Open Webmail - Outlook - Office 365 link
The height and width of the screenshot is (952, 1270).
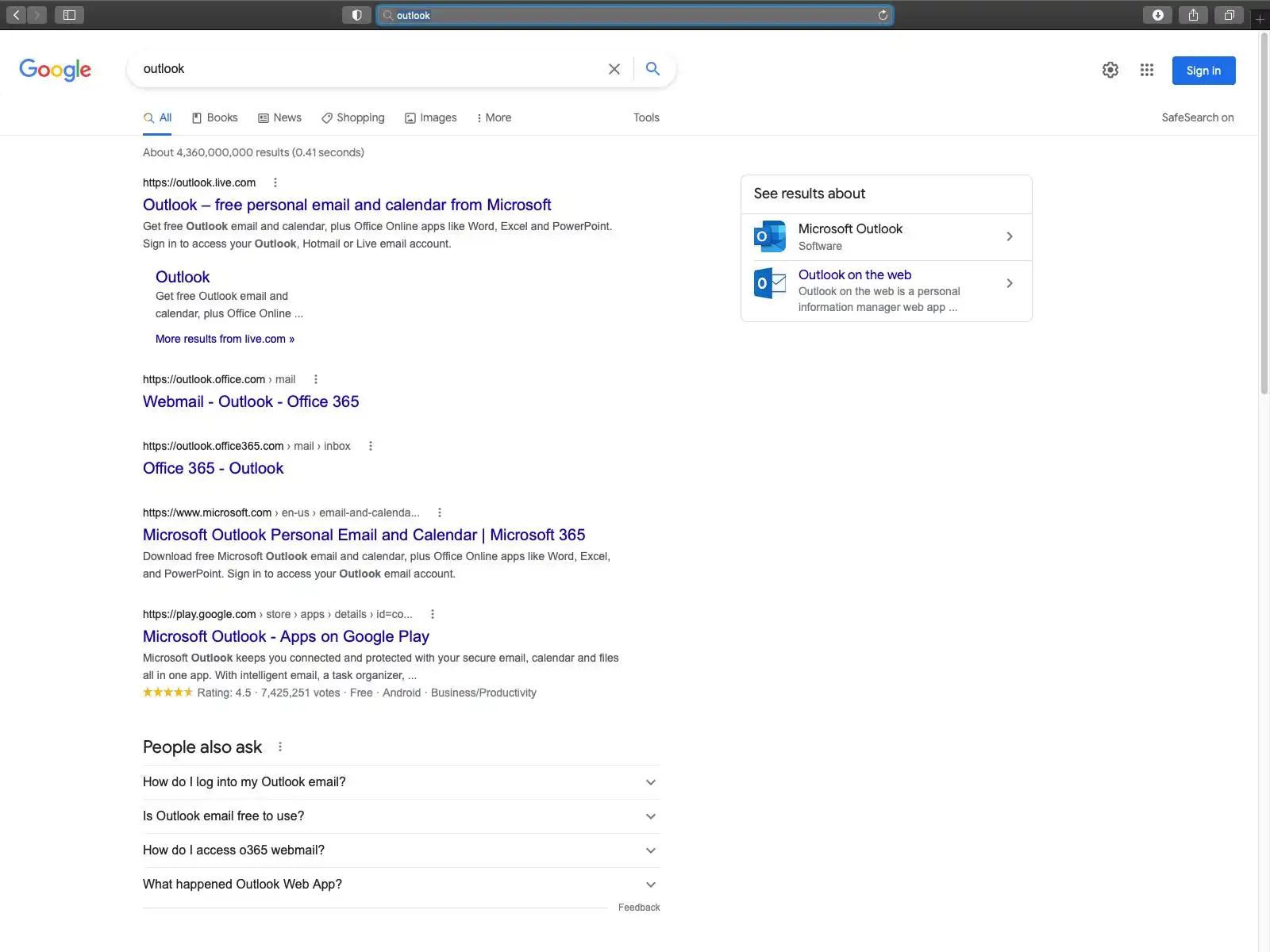pyautogui.click(x=251, y=401)
